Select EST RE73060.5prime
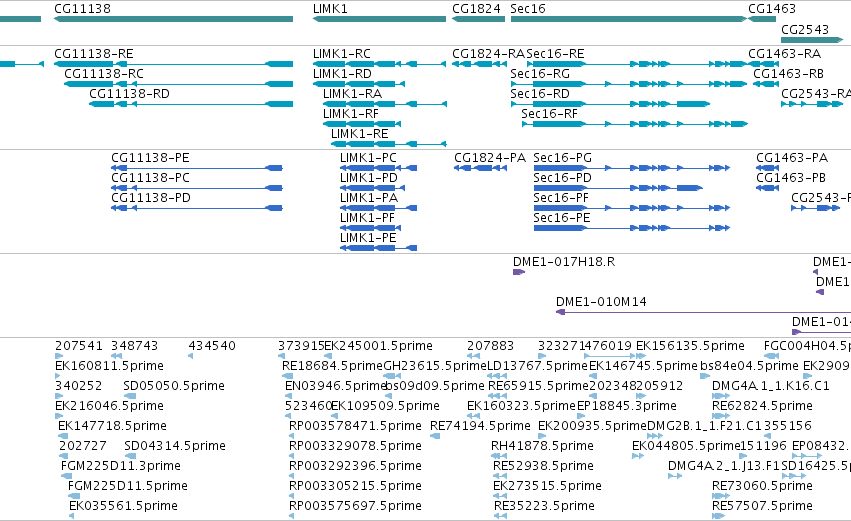Screen dimensions: 851x521 pyautogui.click(x=763, y=486)
